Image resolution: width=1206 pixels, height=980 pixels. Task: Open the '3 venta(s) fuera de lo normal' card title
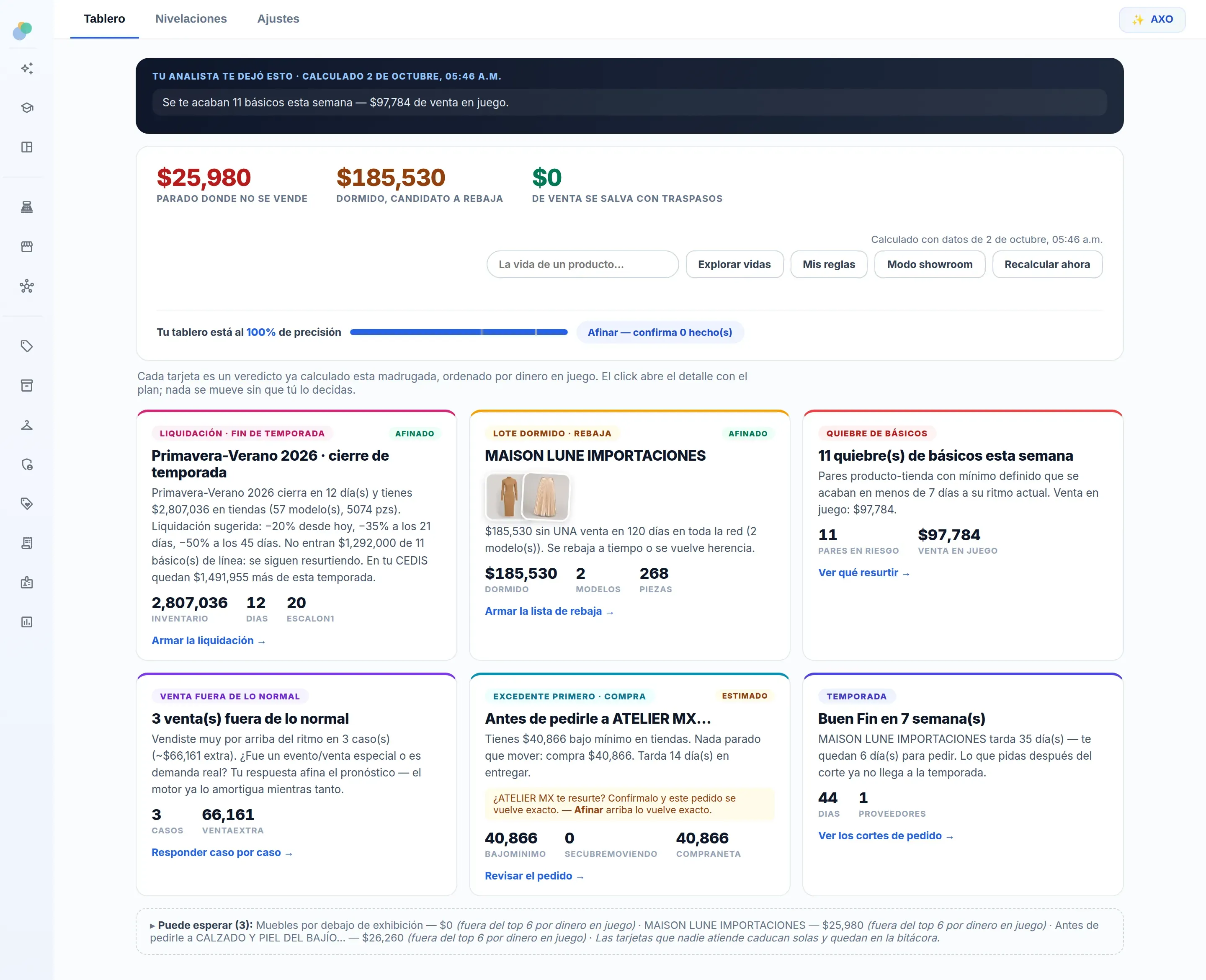[x=250, y=719]
